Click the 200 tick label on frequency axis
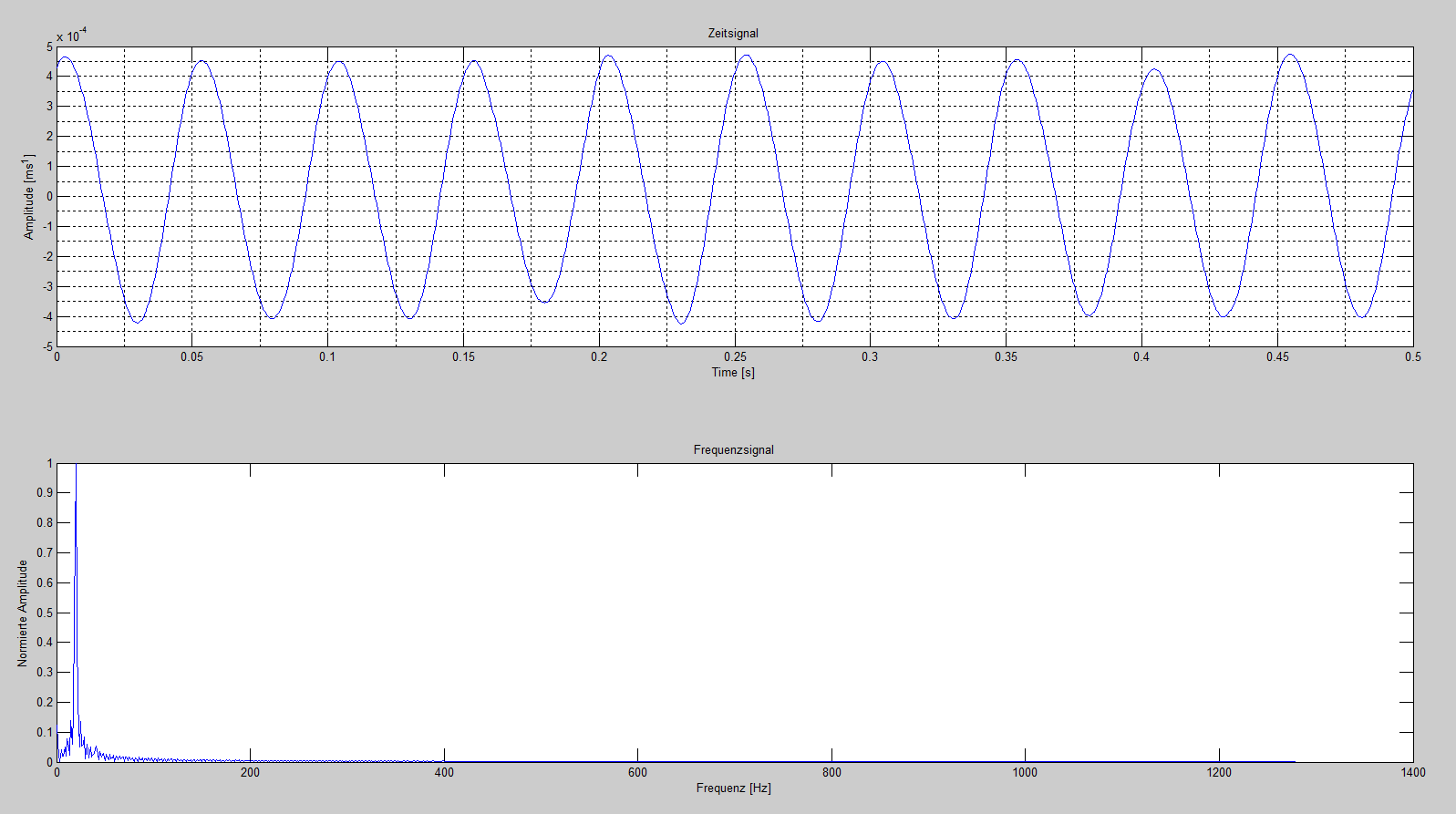1456x814 pixels. 250,773
